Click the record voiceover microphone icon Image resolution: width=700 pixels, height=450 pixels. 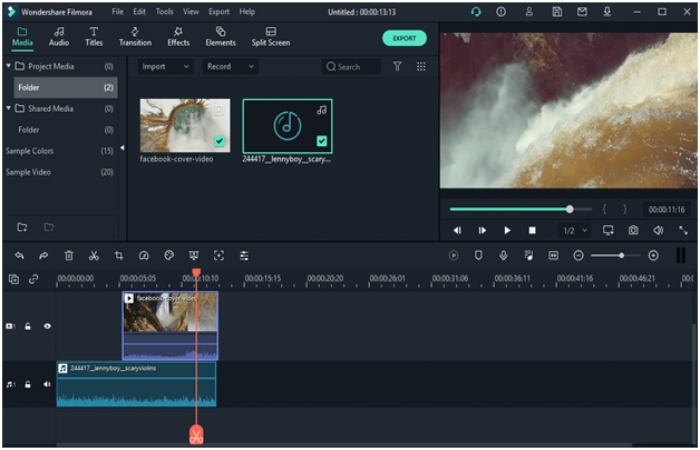pos(503,256)
